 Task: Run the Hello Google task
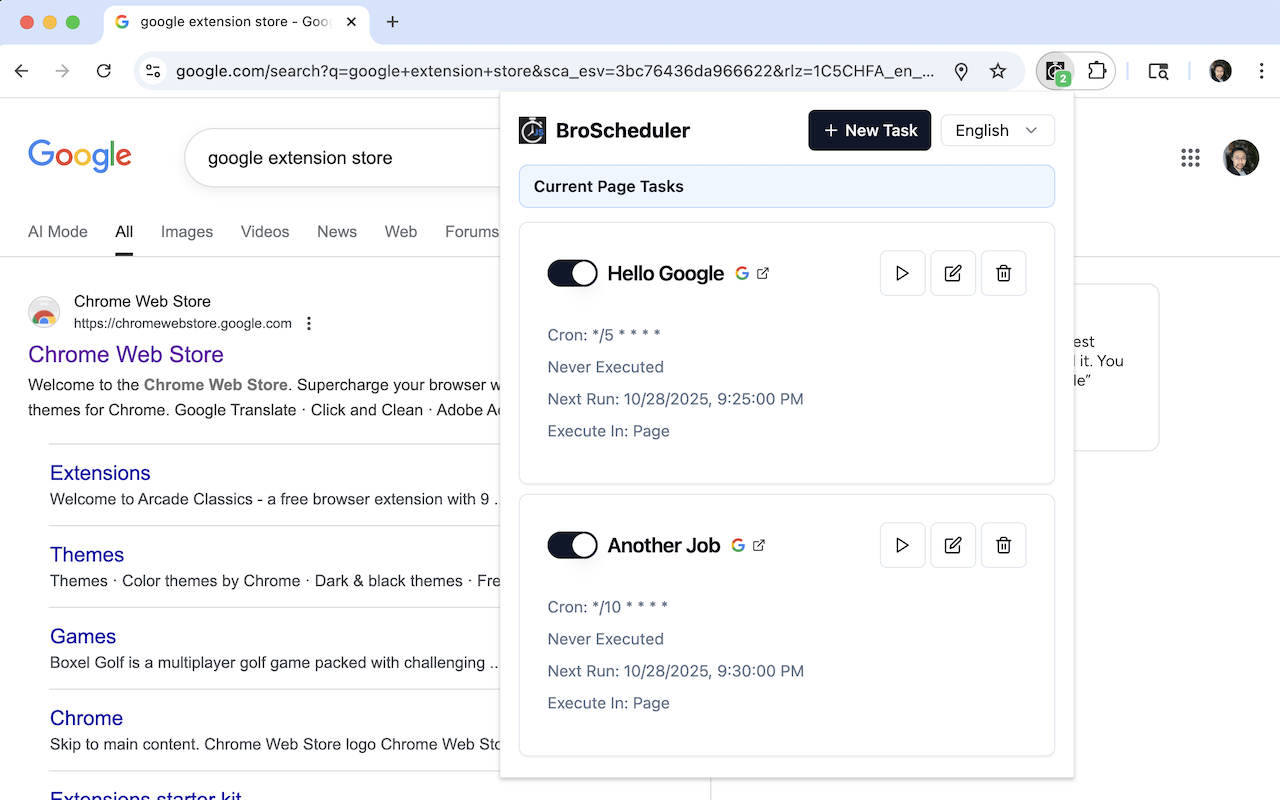902,272
